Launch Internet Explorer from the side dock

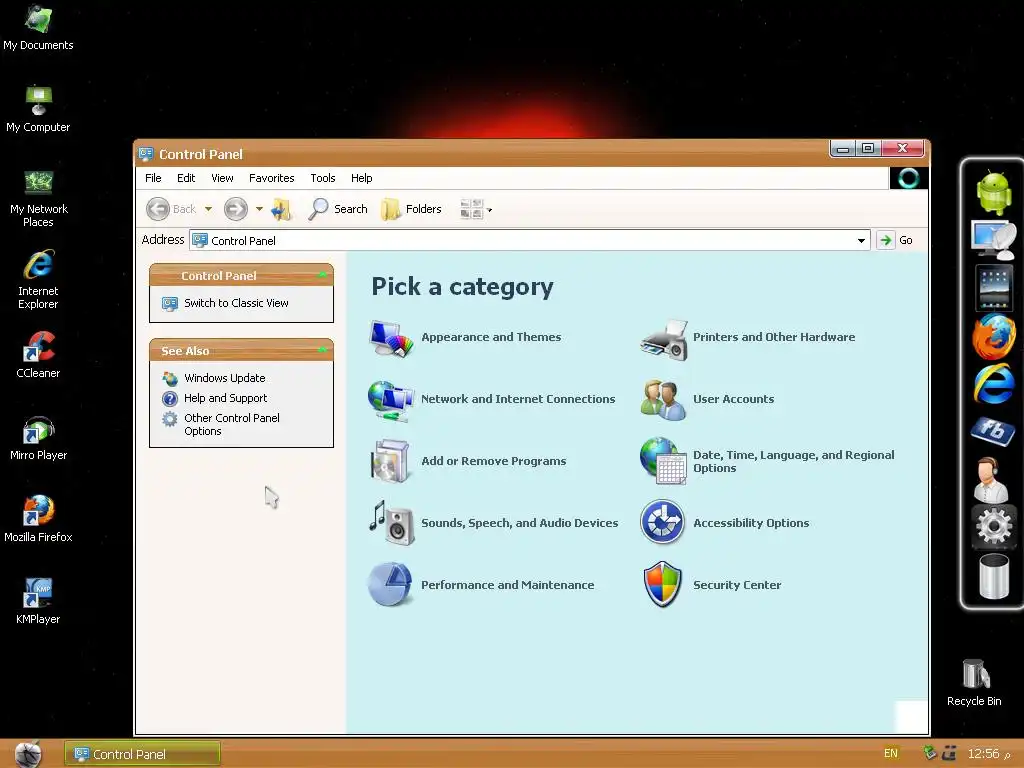click(993, 384)
